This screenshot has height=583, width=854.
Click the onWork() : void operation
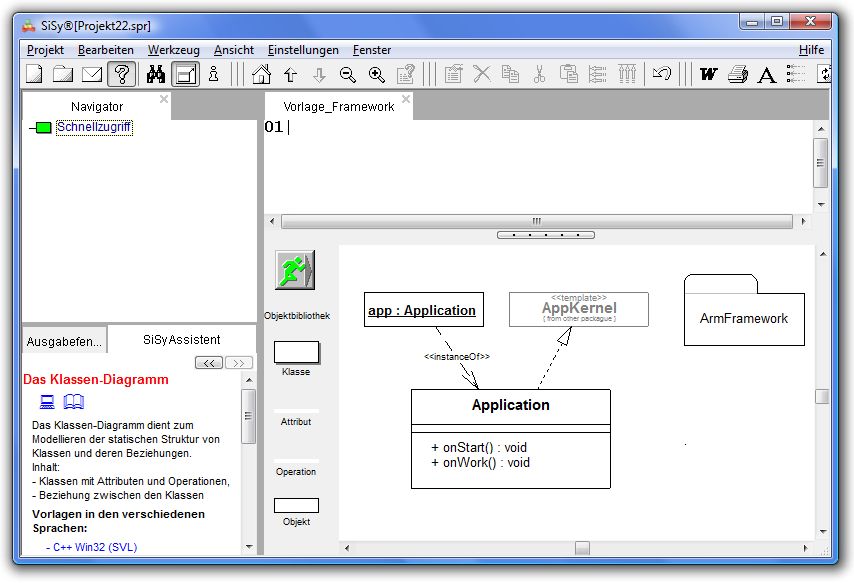click(480, 463)
